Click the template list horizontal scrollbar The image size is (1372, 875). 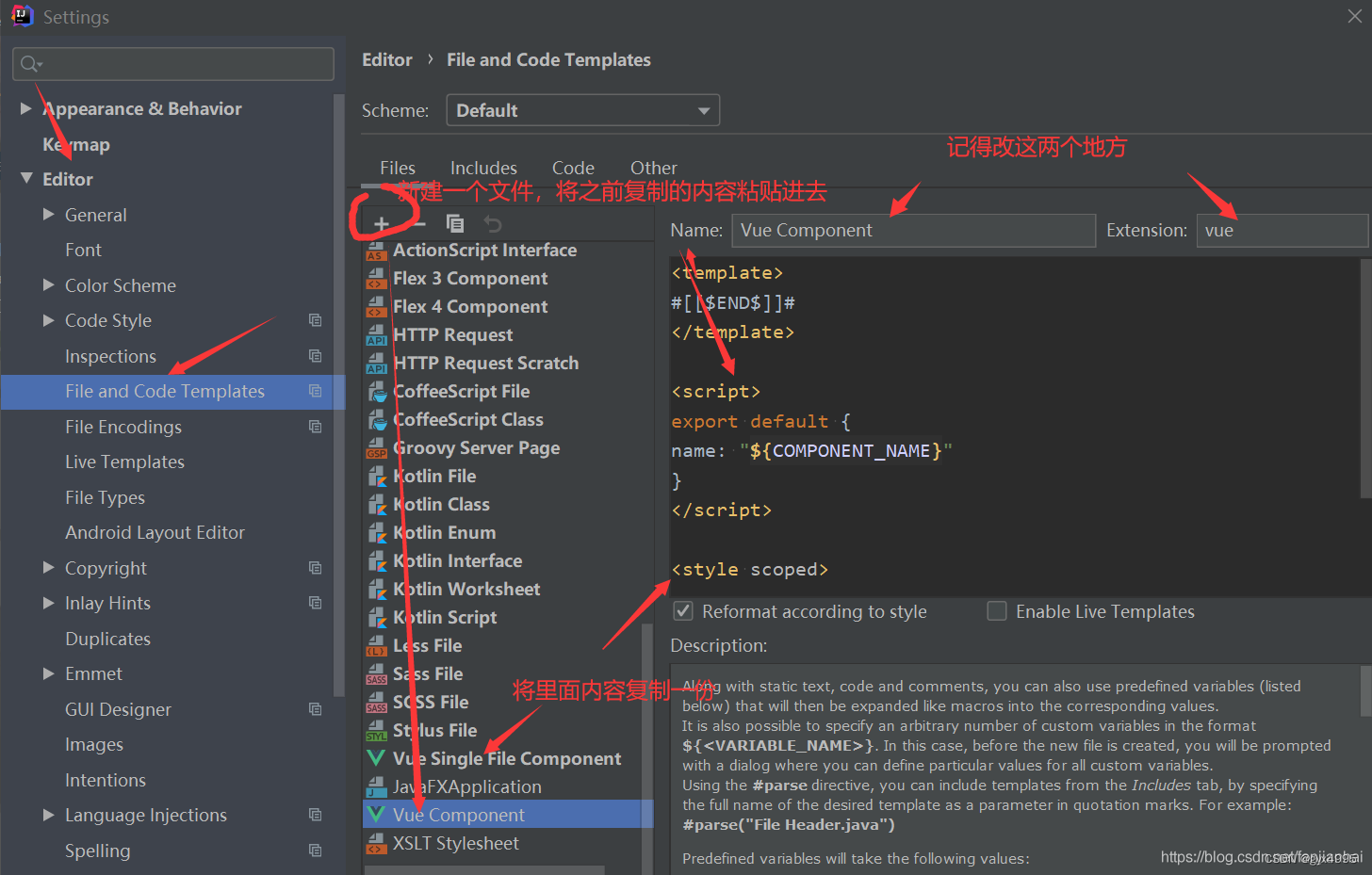pos(484,870)
